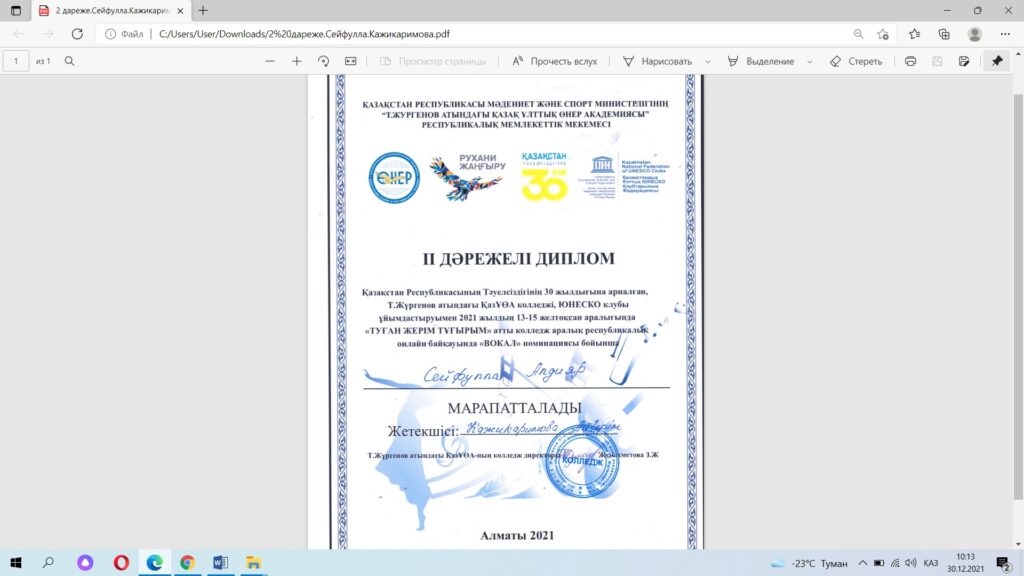This screenshot has width=1024, height=576.
Task: Click the file info icon in address bar
Action: click(110, 34)
